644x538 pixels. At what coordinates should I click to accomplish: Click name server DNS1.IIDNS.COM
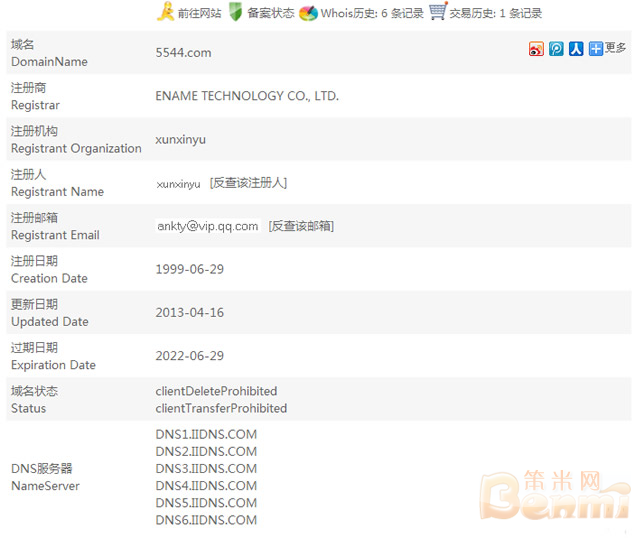coord(206,434)
